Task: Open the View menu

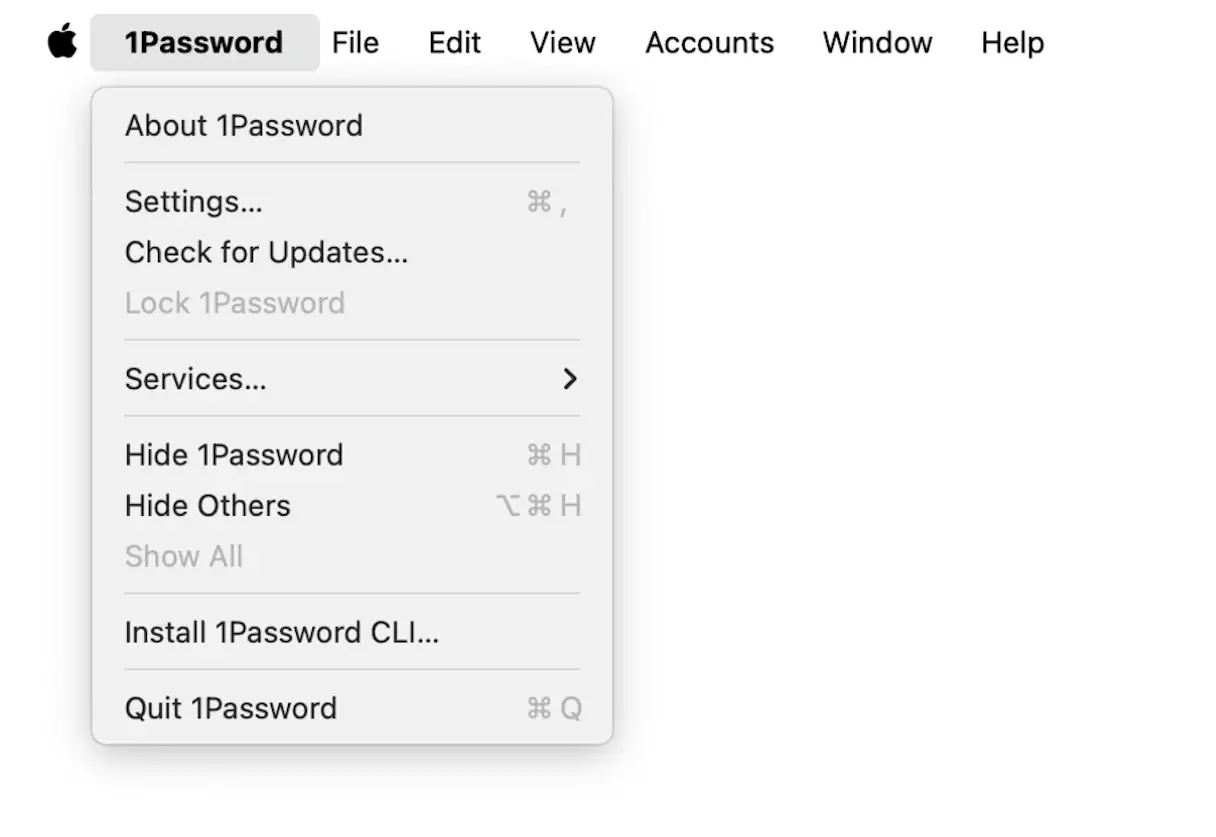Action: (x=563, y=42)
